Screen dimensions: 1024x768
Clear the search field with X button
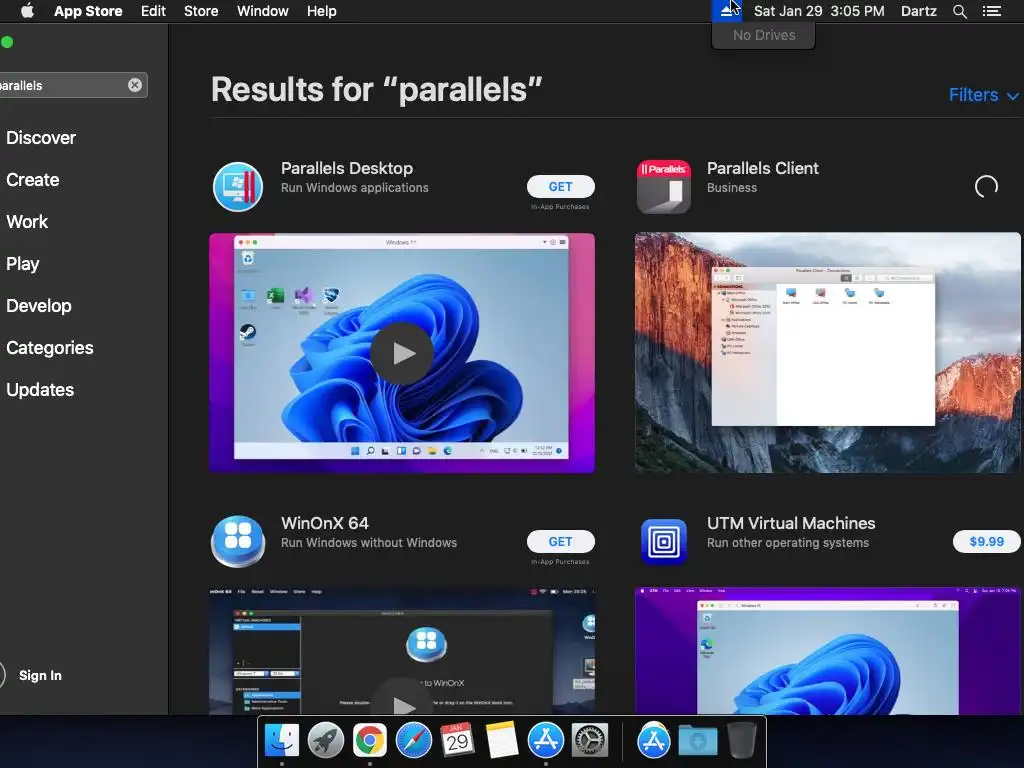coord(135,85)
